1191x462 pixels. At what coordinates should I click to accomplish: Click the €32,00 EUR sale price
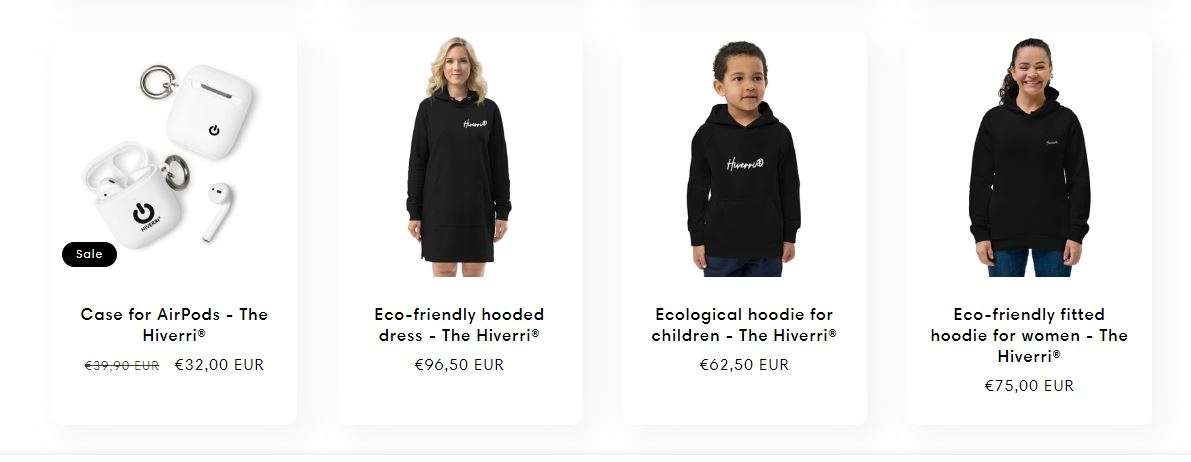(x=220, y=365)
